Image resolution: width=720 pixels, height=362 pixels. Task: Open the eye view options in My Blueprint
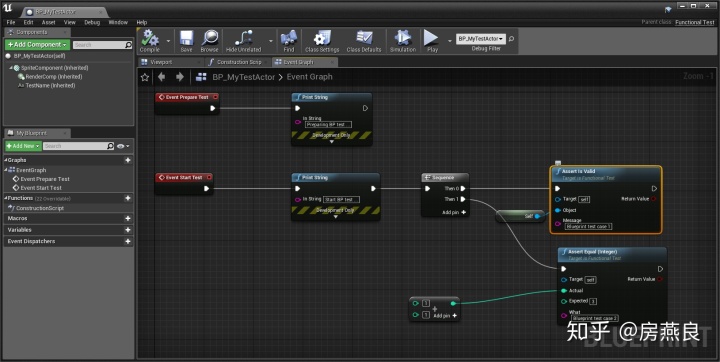click(x=123, y=146)
